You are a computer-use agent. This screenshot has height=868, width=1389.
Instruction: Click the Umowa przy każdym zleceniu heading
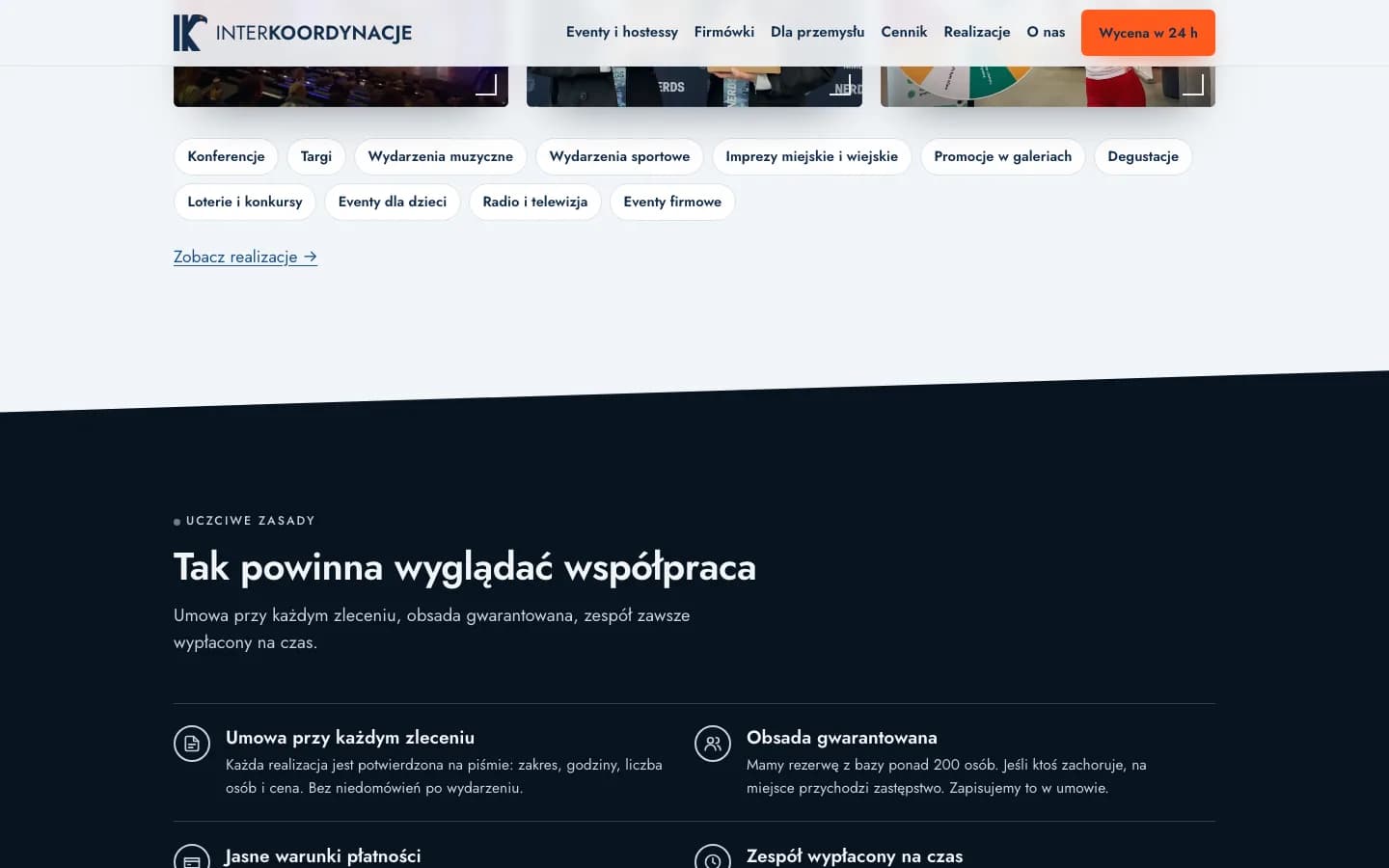click(350, 738)
